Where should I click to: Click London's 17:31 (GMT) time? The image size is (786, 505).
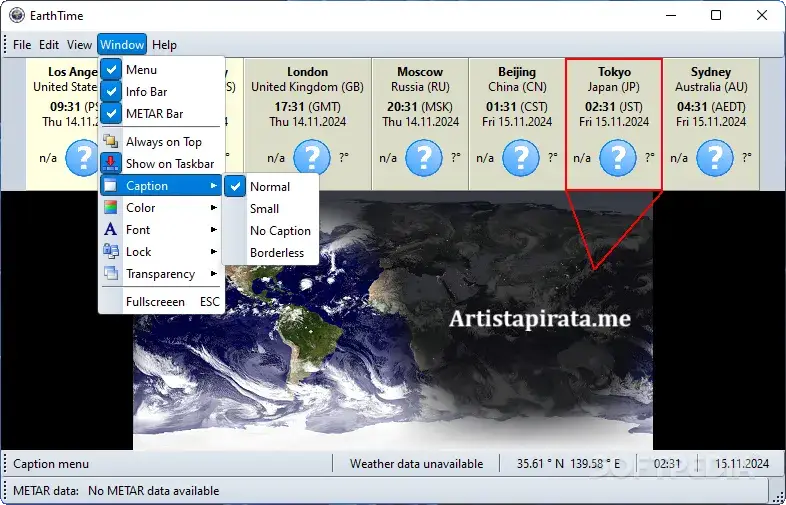(x=307, y=107)
